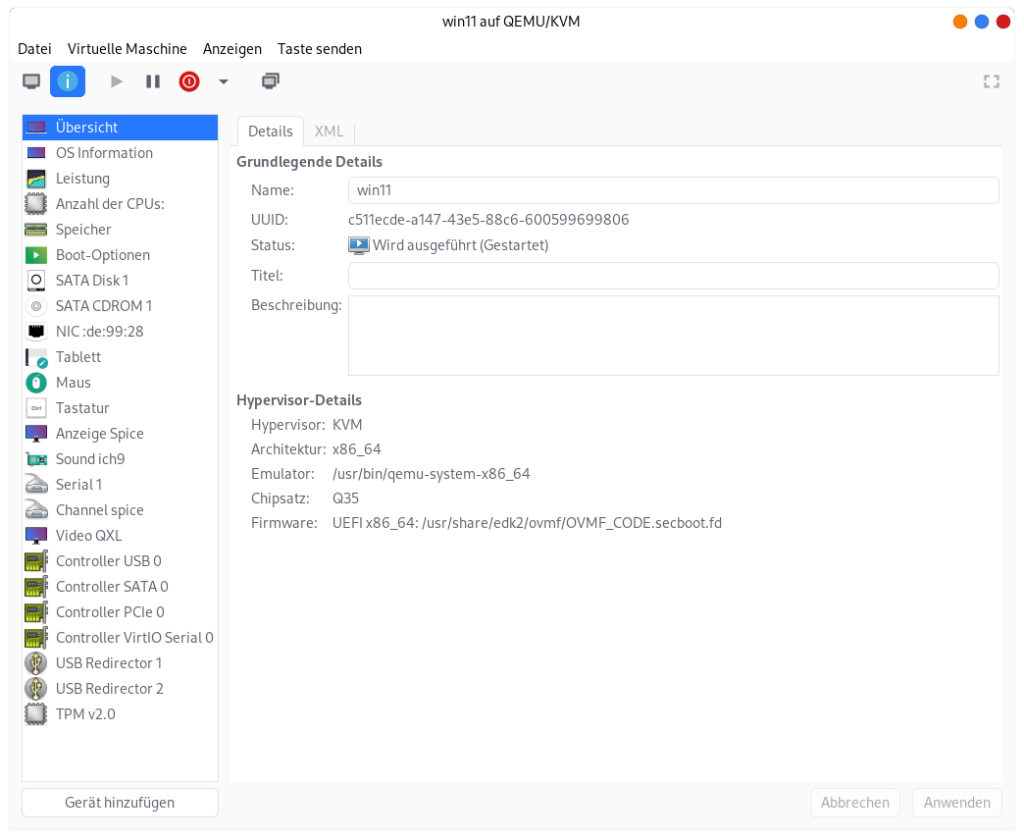Click the orange window minimize button
1024x839 pixels.
(x=960, y=22)
